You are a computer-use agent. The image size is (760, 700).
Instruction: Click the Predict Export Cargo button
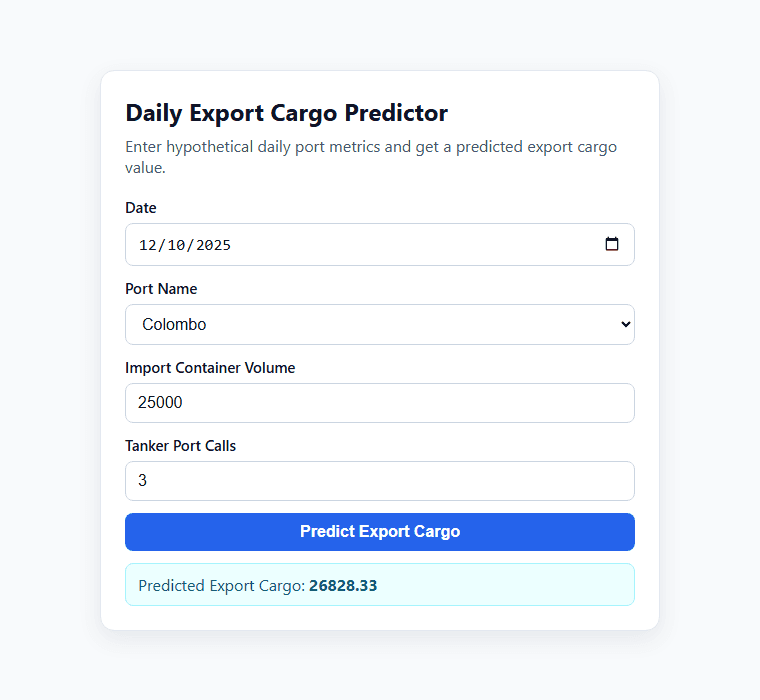point(380,532)
